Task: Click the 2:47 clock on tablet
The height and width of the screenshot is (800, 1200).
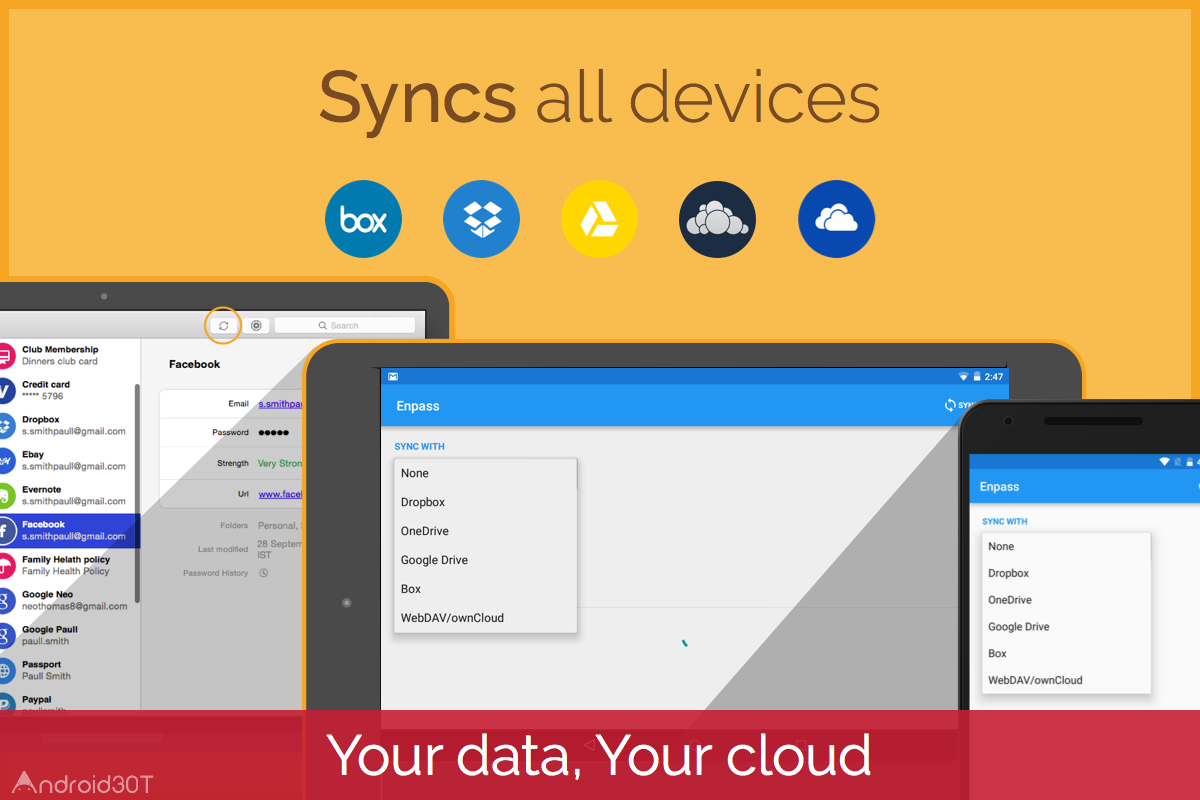Action: click(x=993, y=377)
